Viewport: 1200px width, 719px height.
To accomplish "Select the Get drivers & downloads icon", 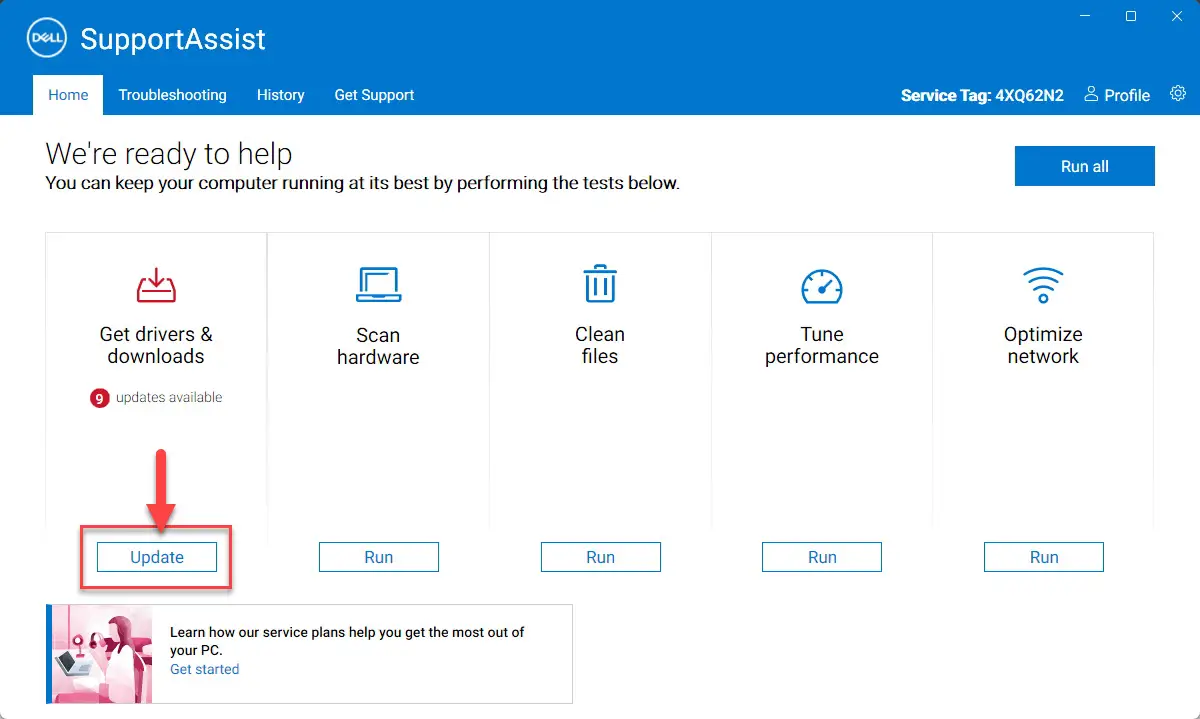I will pyautogui.click(x=155, y=283).
